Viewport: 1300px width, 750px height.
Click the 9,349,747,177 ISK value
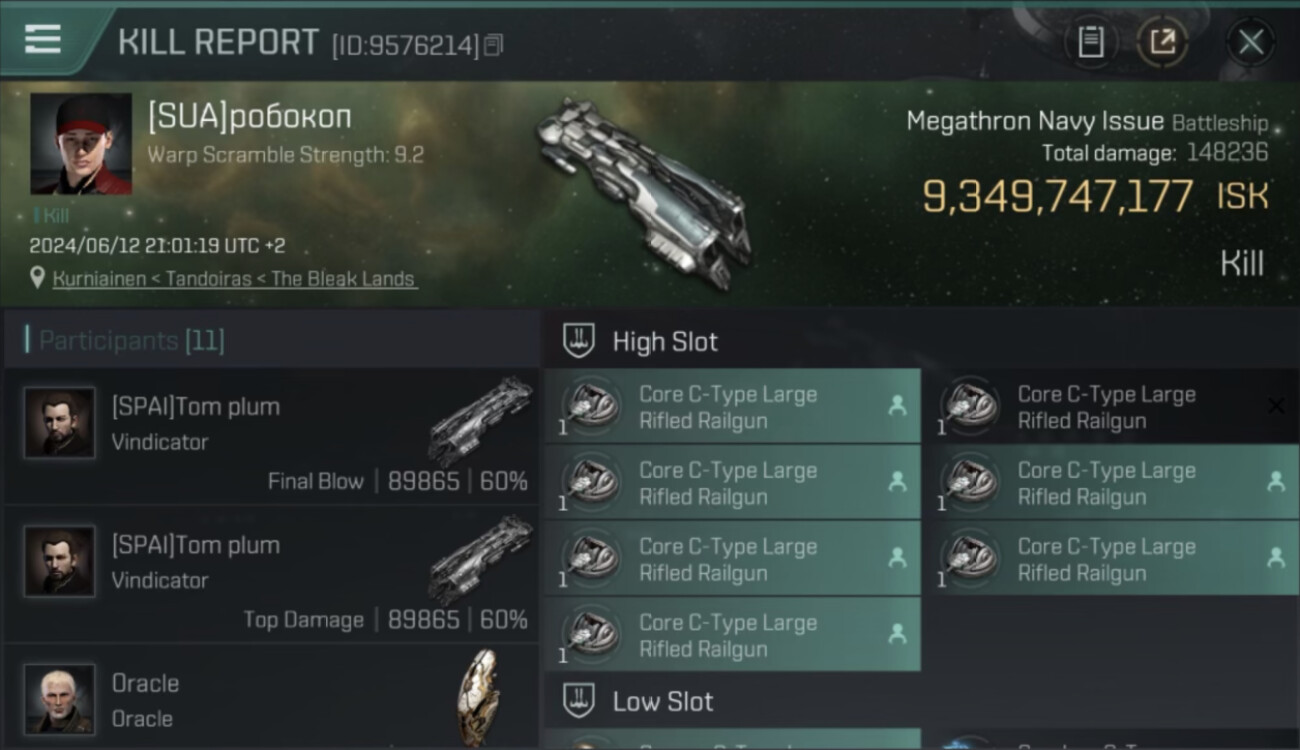click(1095, 196)
